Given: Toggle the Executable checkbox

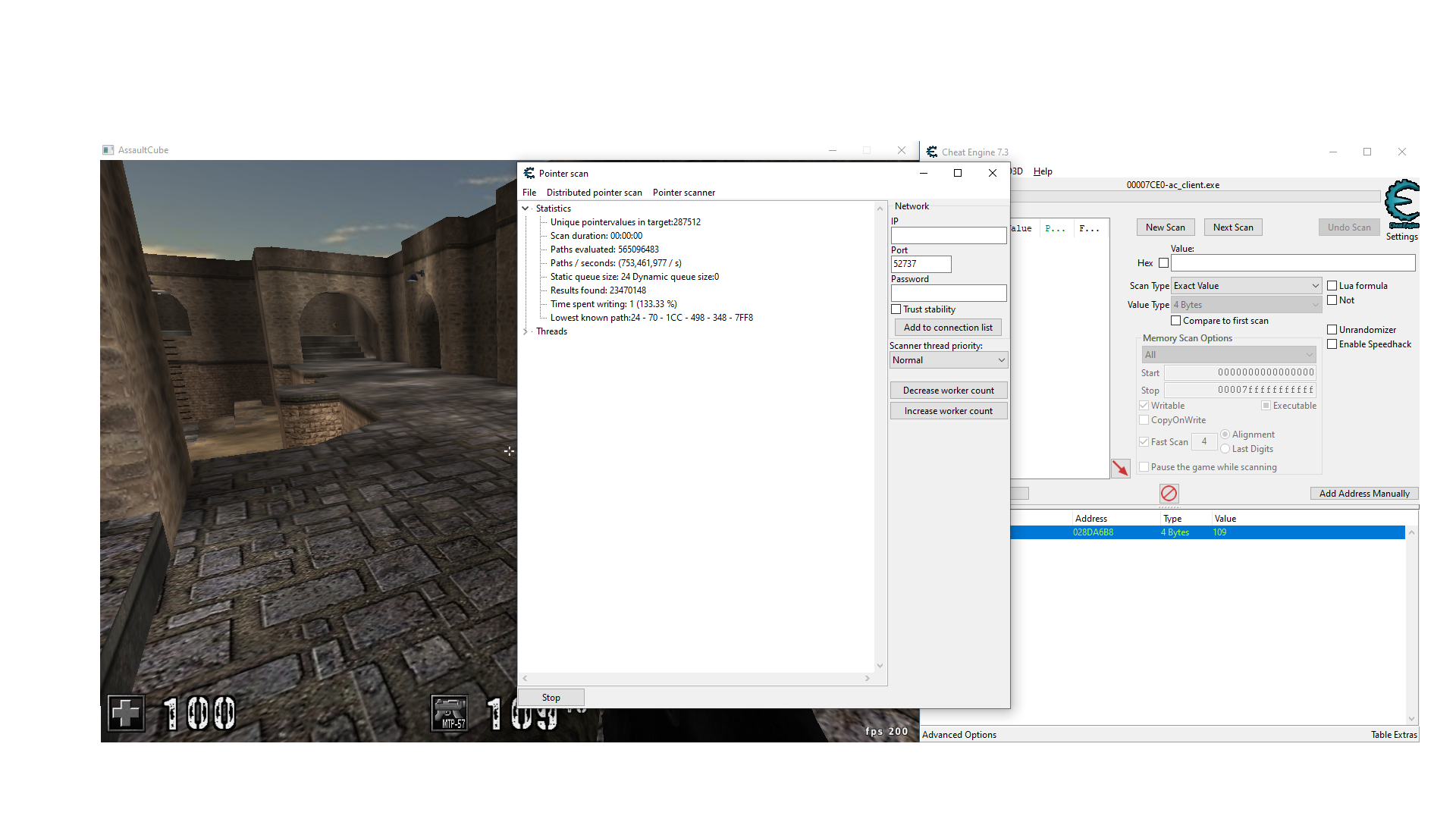Looking at the screenshot, I should pos(1266,406).
